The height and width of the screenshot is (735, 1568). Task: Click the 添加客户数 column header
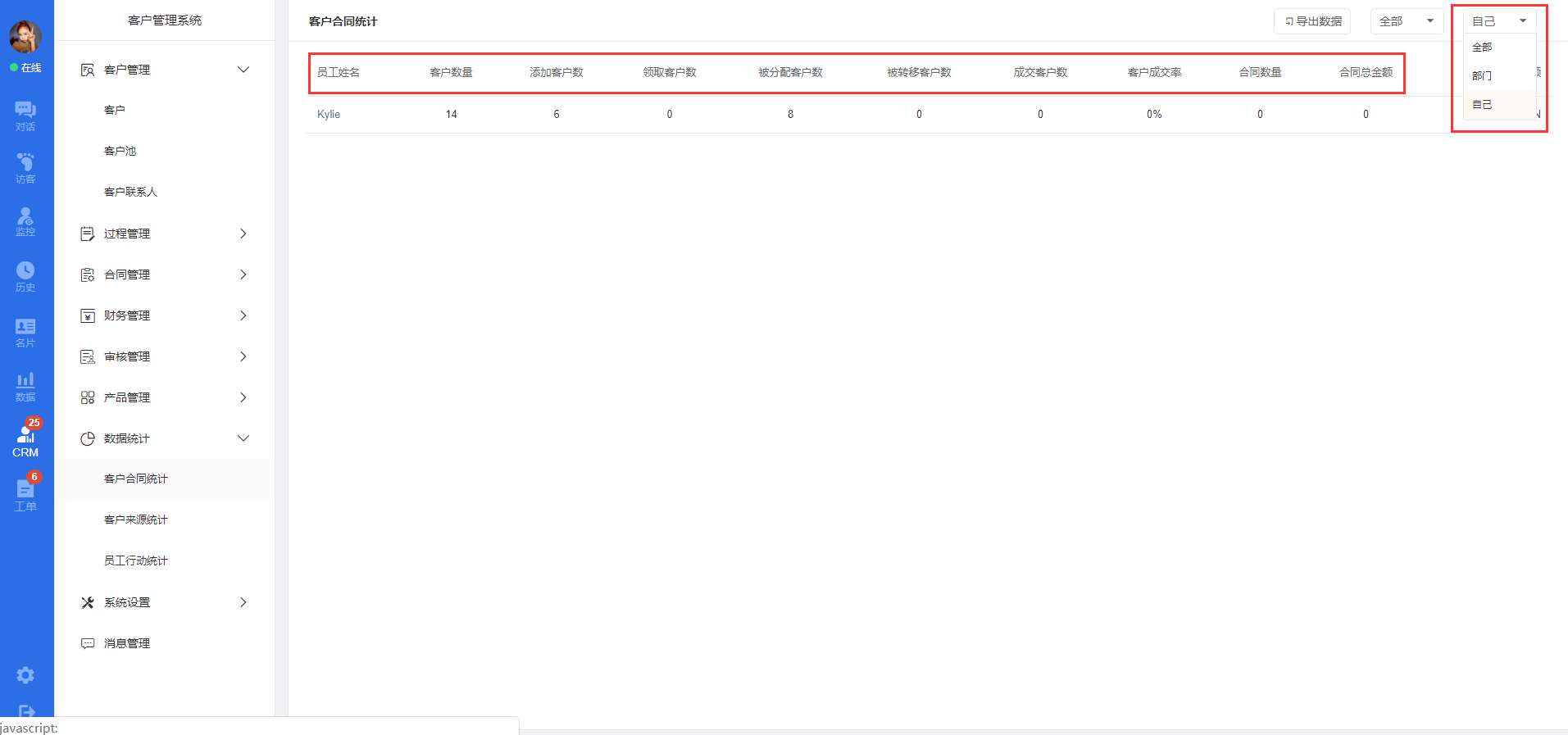coord(557,72)
